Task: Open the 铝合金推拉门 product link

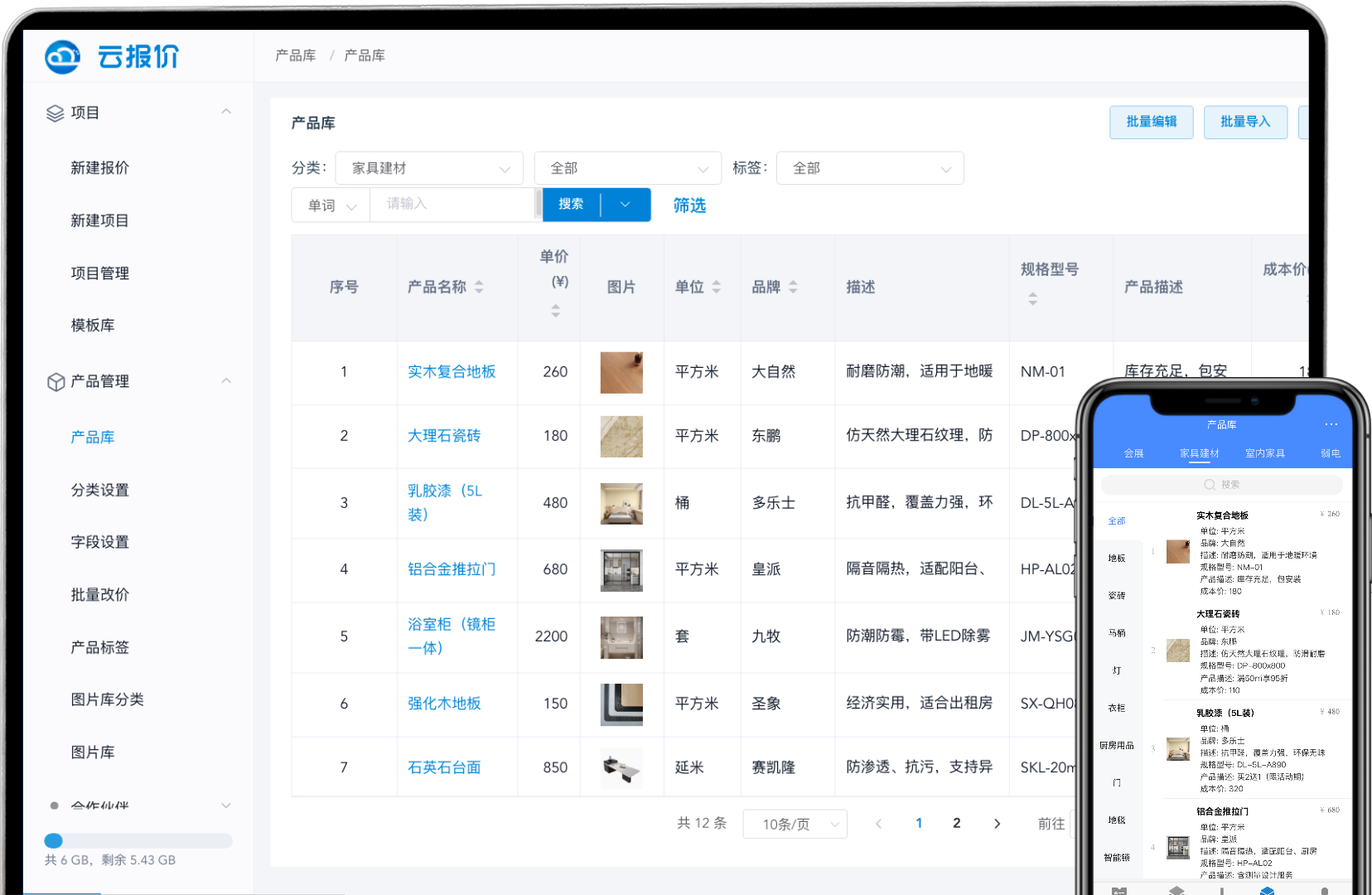Action: click(452, 569)
